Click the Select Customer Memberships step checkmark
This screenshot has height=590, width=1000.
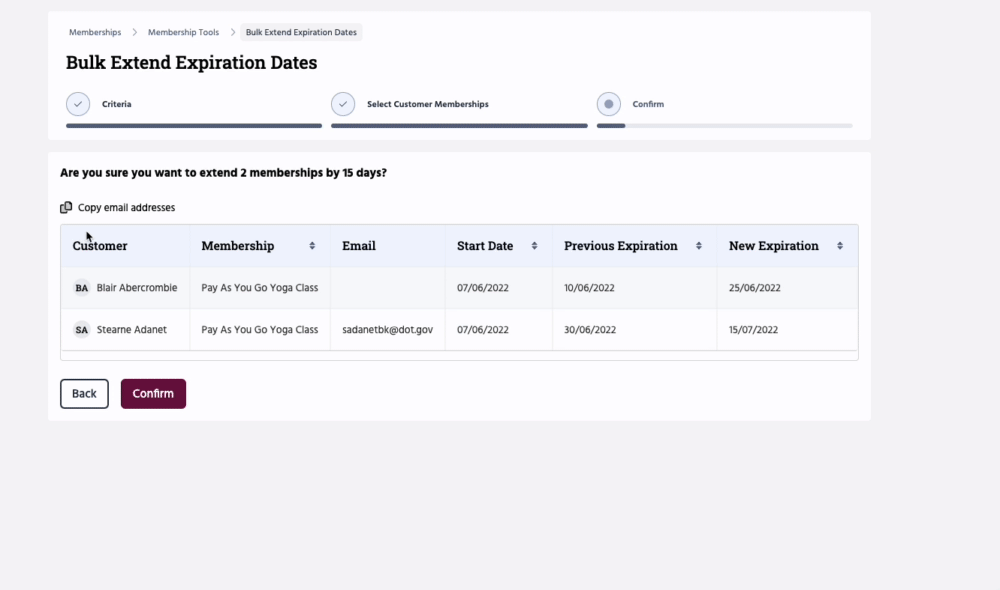coord(343,104)
